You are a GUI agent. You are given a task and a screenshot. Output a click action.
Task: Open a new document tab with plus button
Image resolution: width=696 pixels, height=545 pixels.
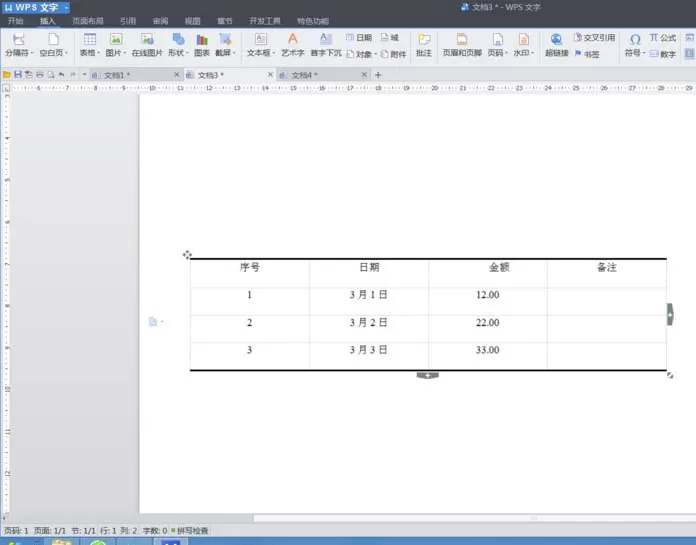378,75
